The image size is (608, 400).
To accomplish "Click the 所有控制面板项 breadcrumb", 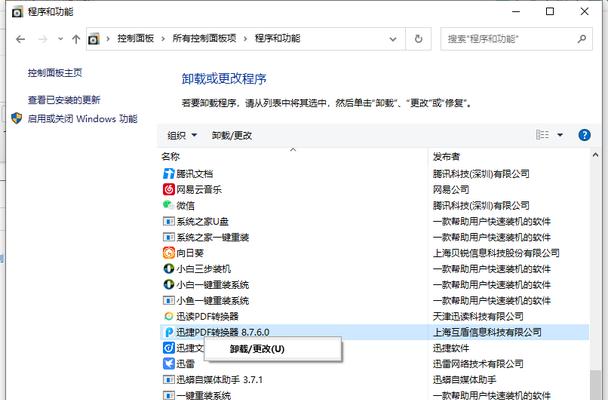I will click(204, 38).
